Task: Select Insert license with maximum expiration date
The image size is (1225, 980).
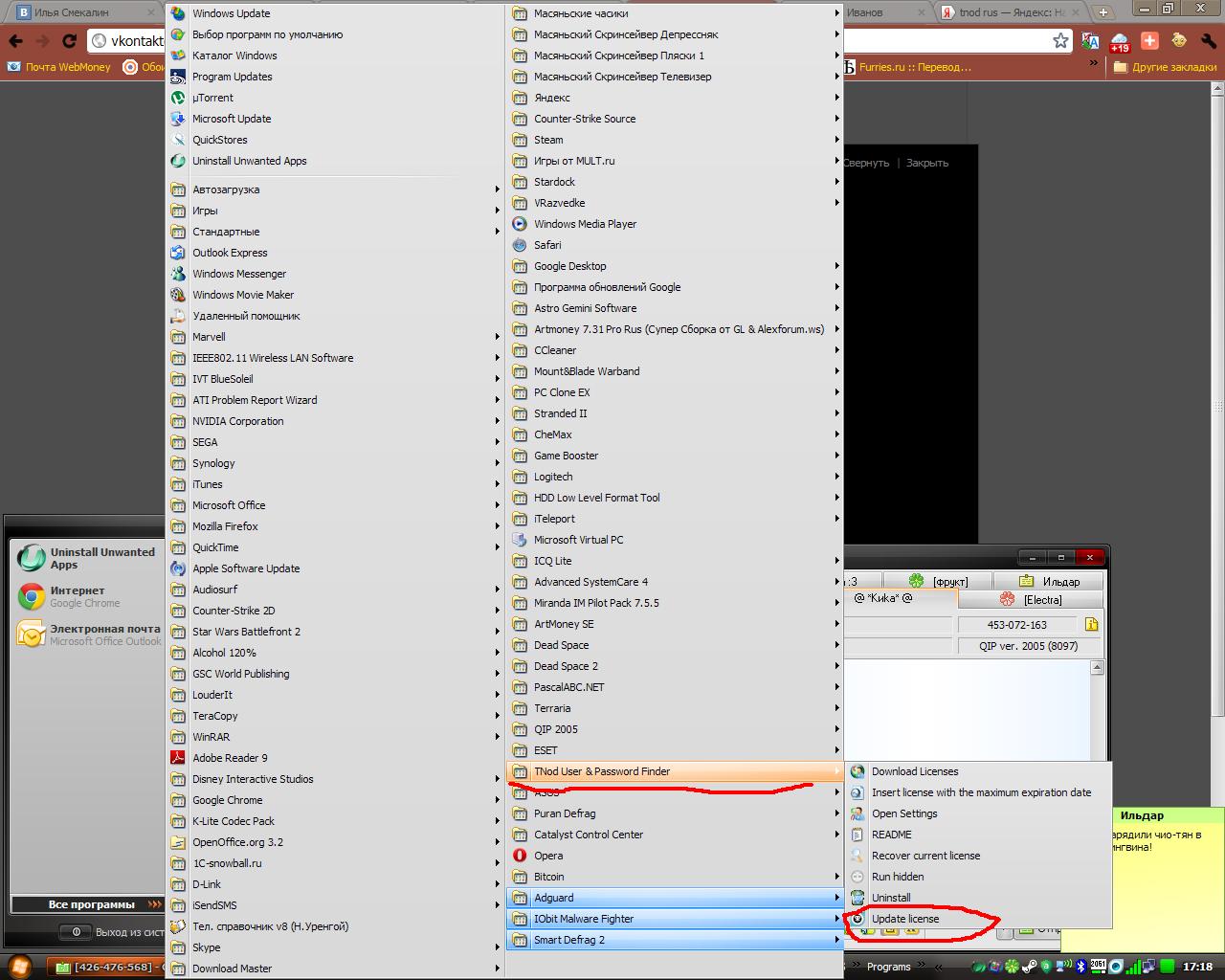Action: 978,792
